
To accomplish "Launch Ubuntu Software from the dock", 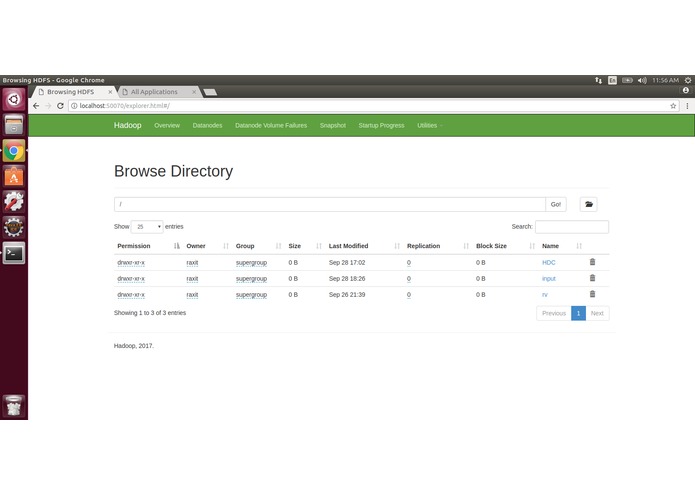I will click(x=14, y=176).
